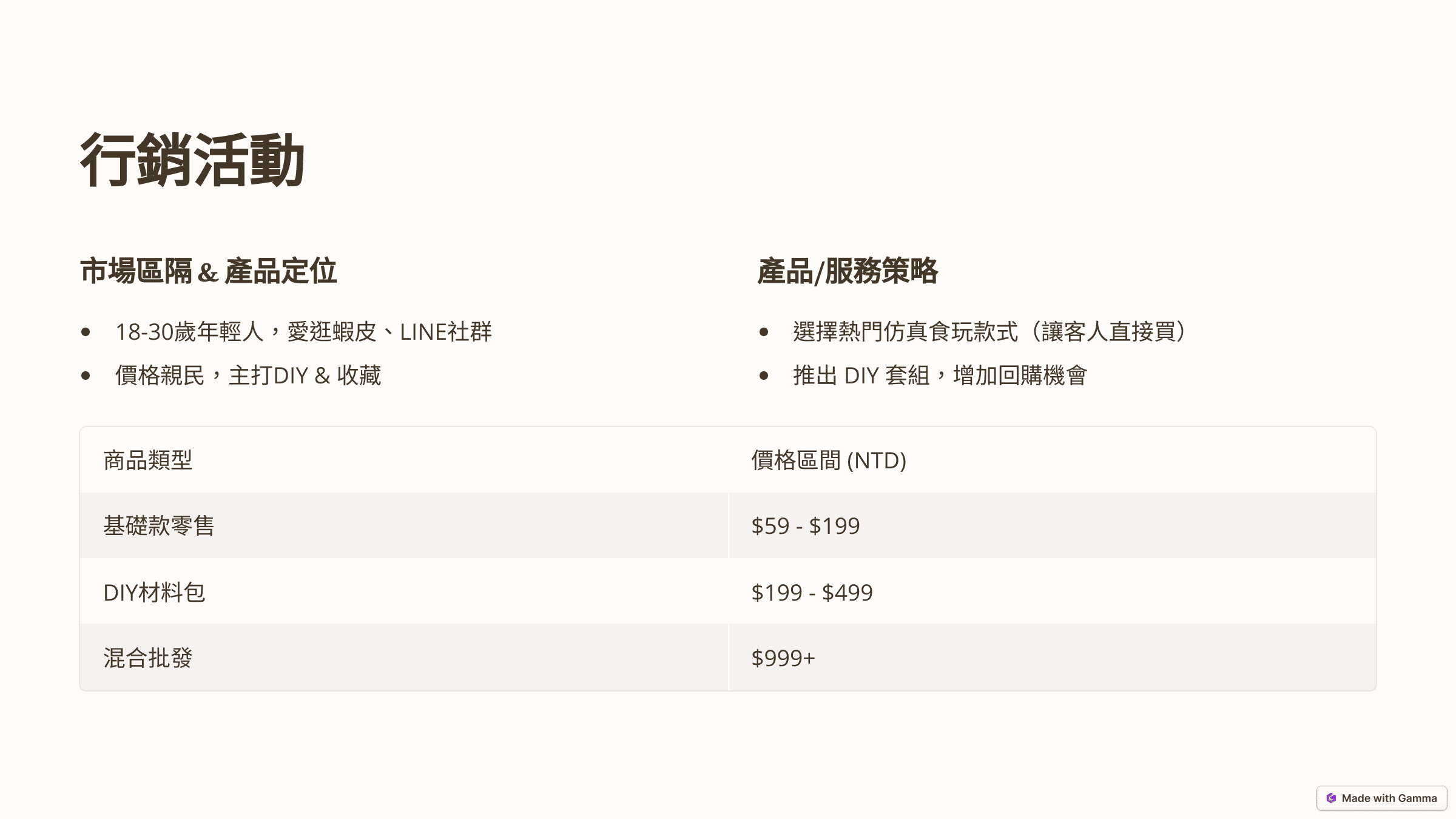This screenshot has width=1456, height=819.
Task: Click the 18-30歲年輕人 bullet text
Action: [303, 332]
